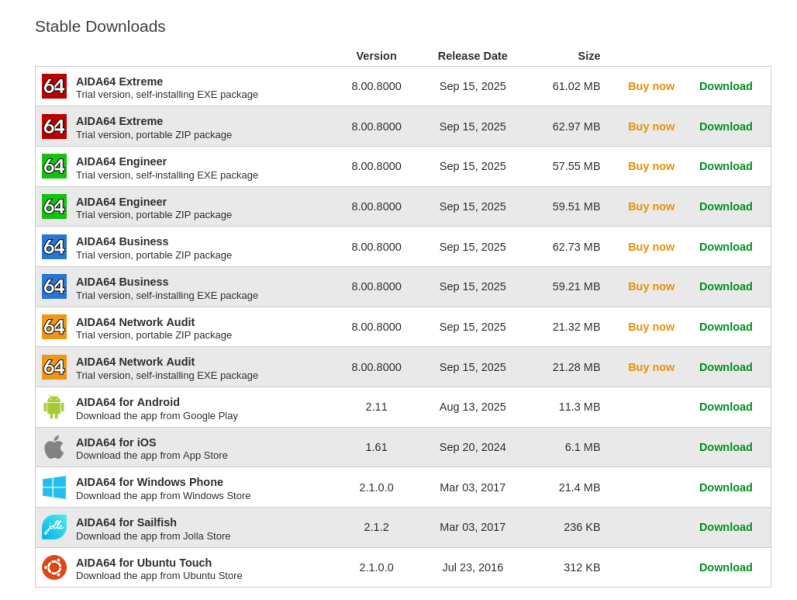Click the 62.73 MB size value
The width and height of the screenshot is (797, 600).
tap(576, 247)
